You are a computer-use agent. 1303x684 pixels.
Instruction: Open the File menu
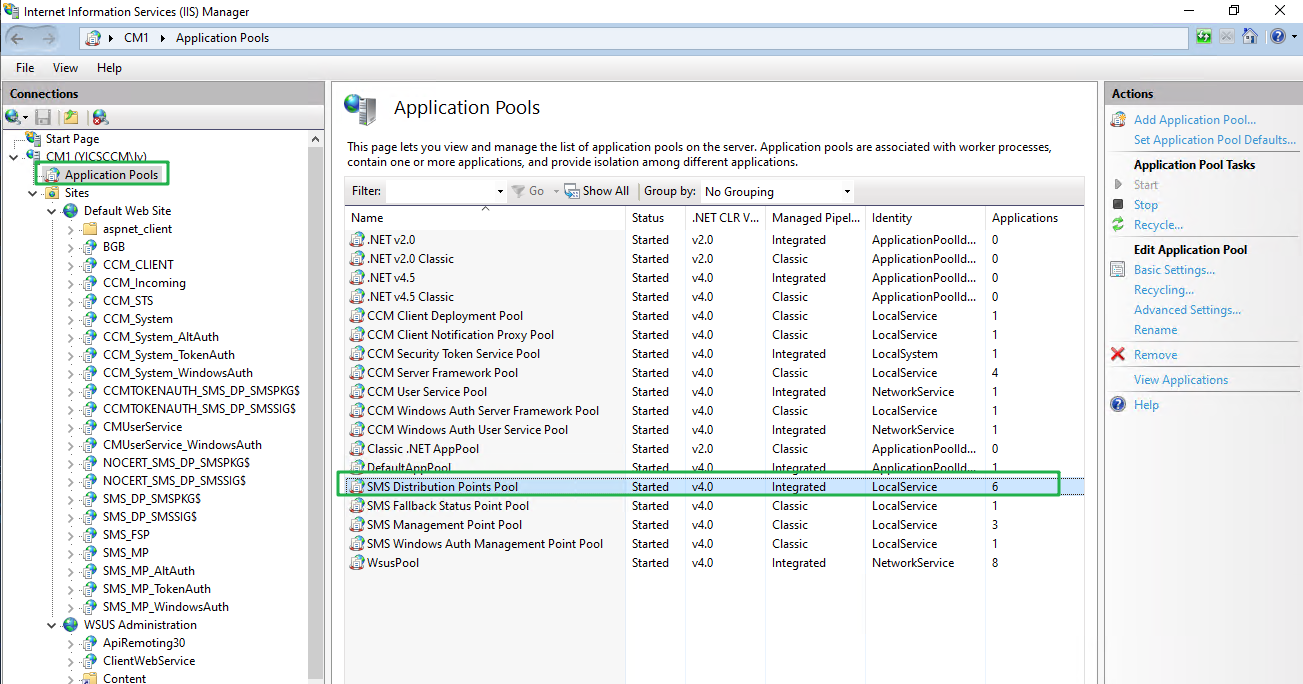pos(25,68)
